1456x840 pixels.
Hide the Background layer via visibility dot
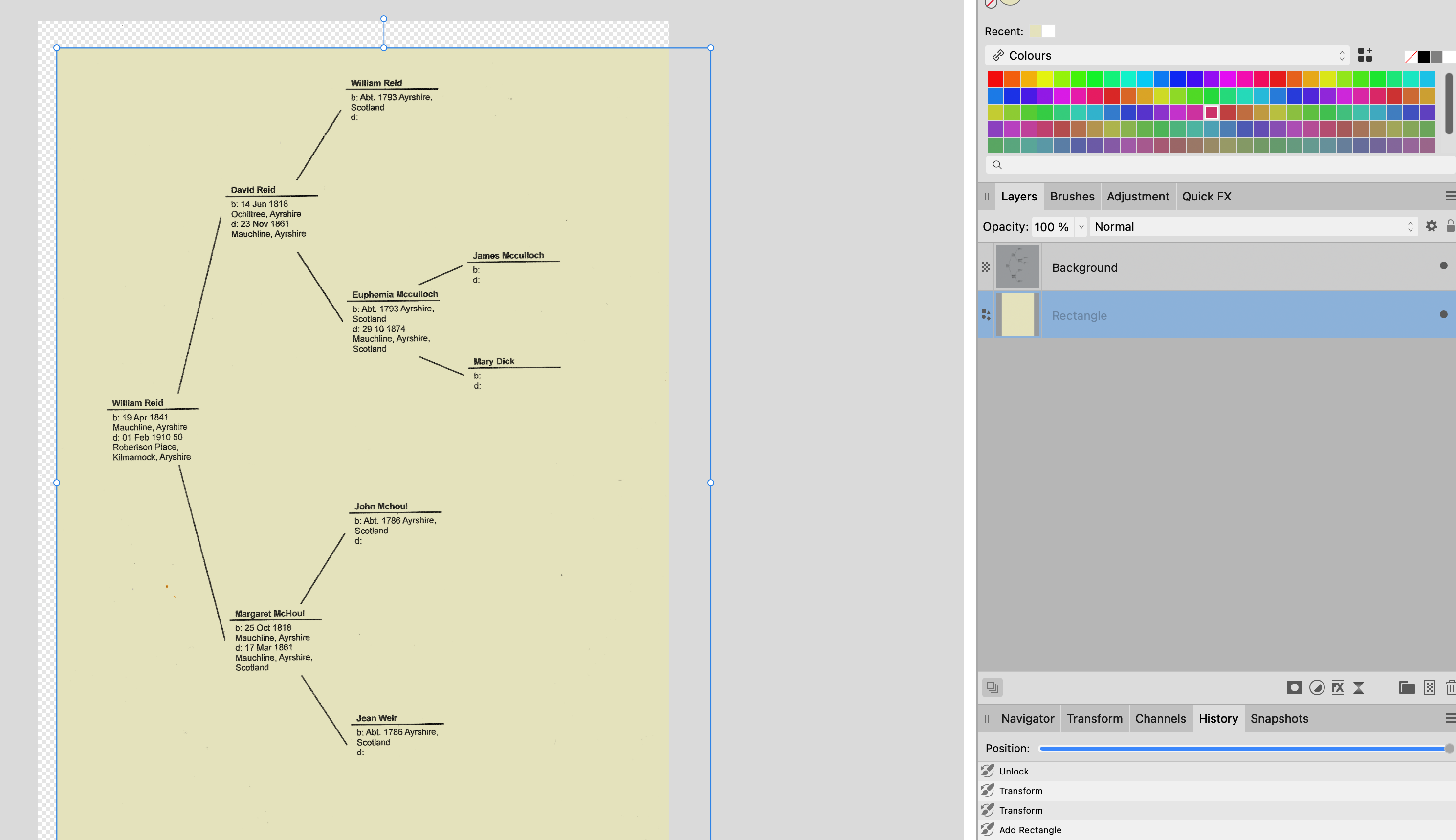[x=1443, y=266]
